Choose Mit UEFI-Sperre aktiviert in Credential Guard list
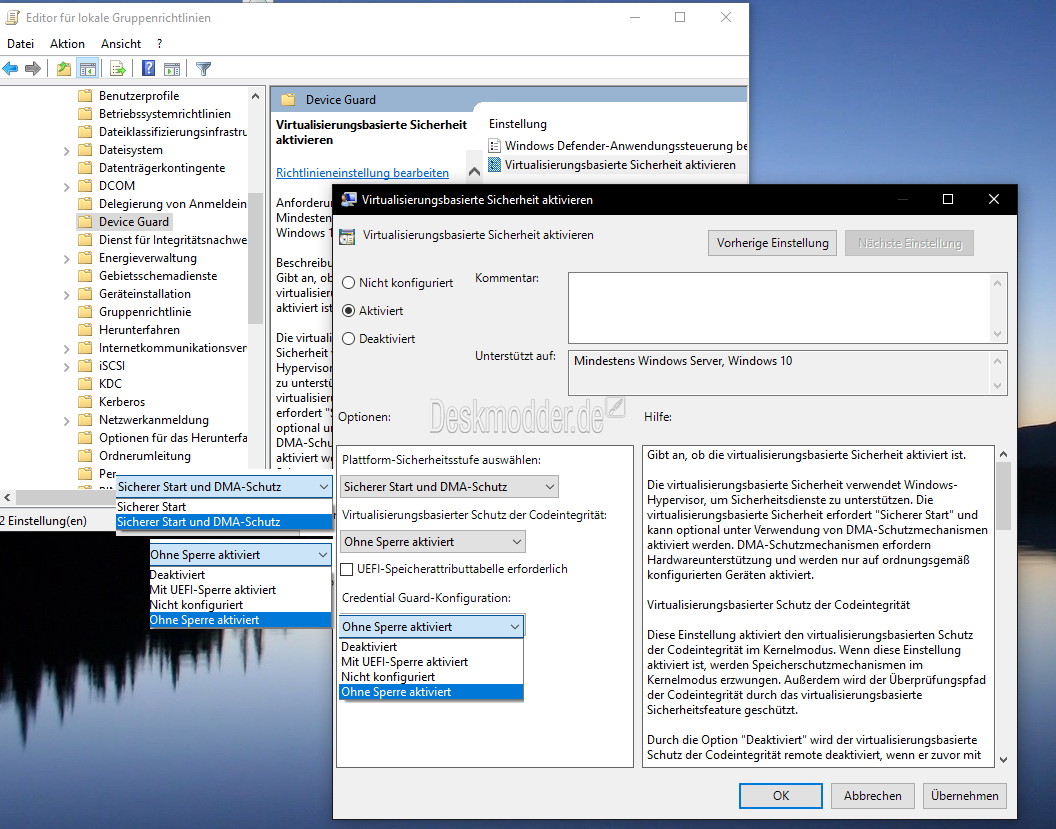This screenshot has width=1056, height=829. click(x=432, y=662)
